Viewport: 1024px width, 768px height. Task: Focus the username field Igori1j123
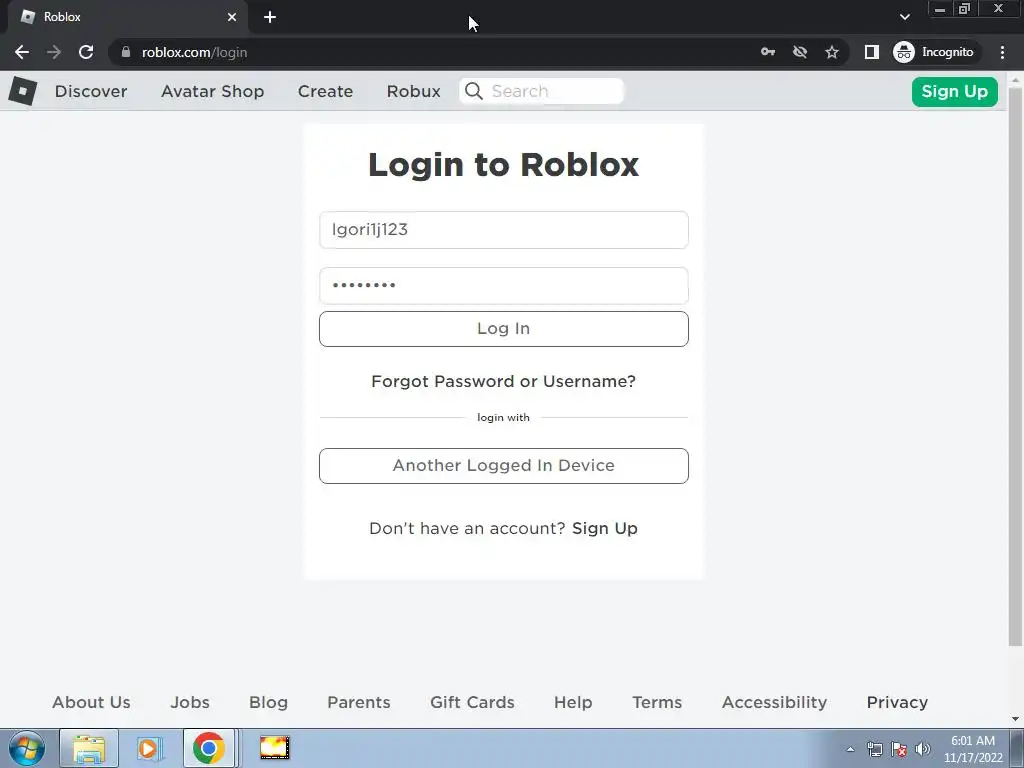click(504, 230)
